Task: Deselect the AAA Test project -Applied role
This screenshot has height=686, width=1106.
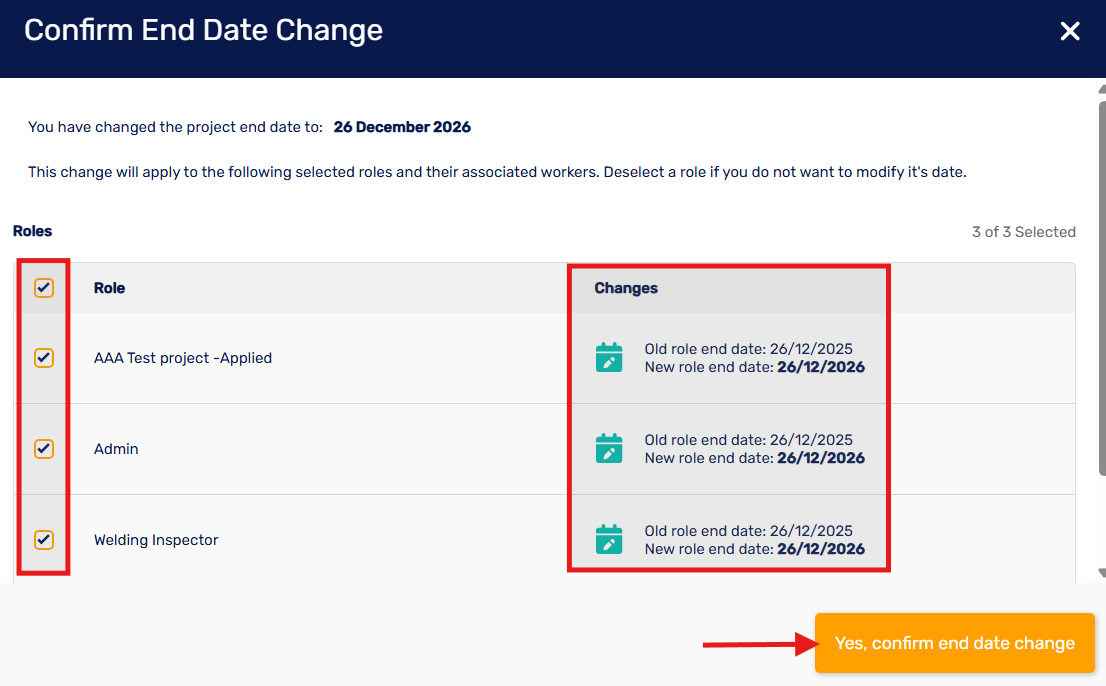Action: tap(44, 357)
